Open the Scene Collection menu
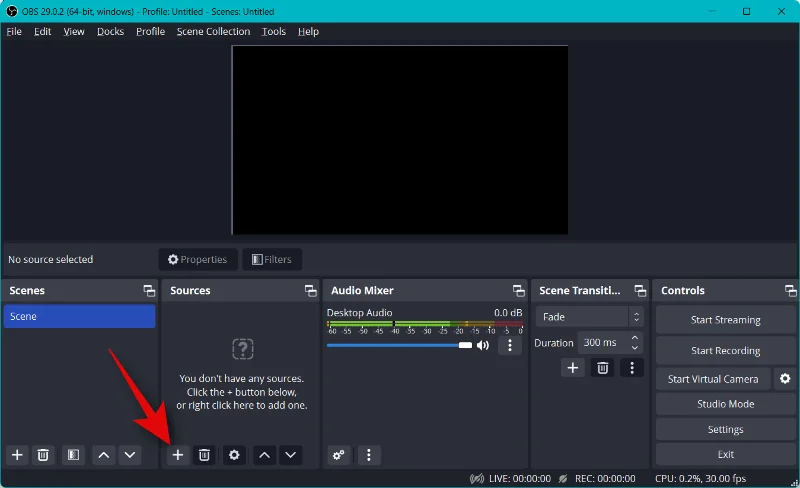The width and height of the screenshot is (800, 488). pyautogui.click(x=213, y=32)
